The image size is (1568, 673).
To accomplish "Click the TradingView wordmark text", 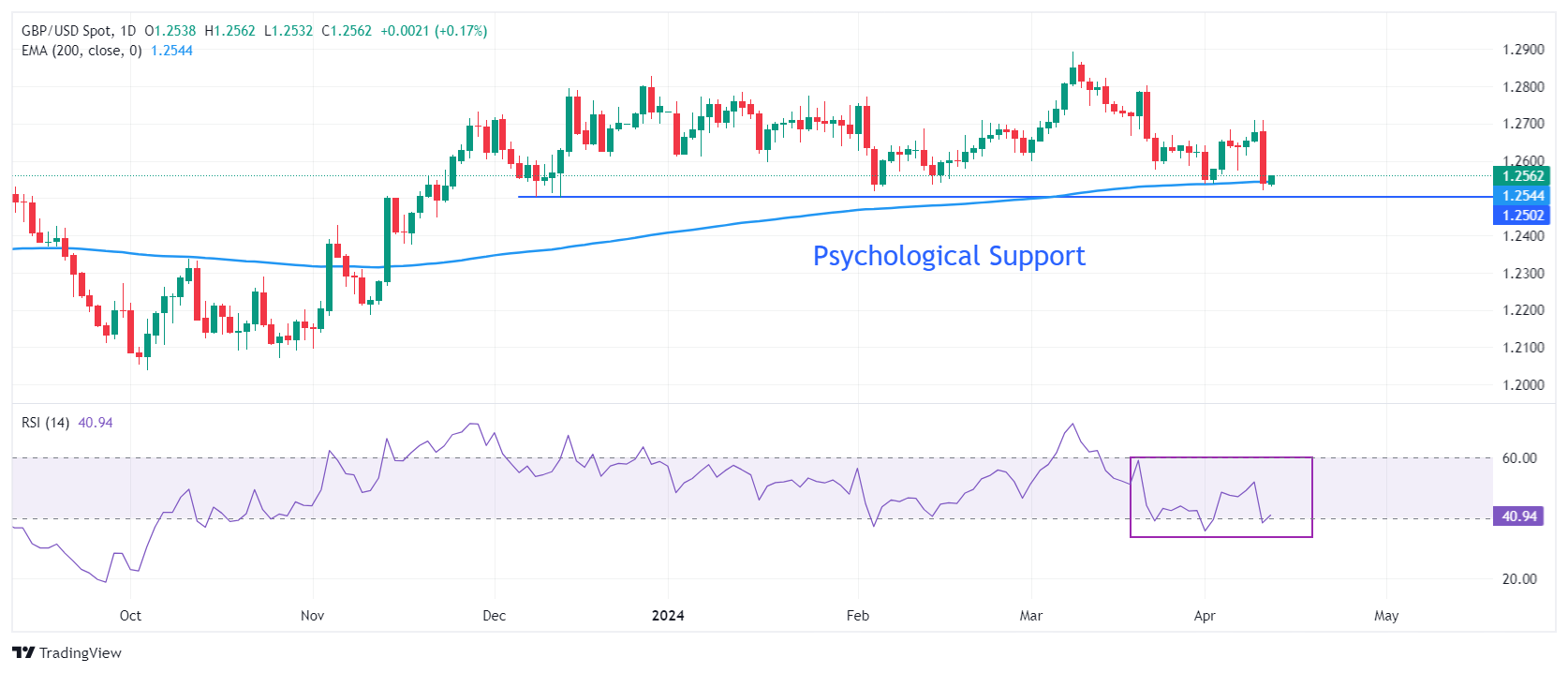I will (81, 653).
